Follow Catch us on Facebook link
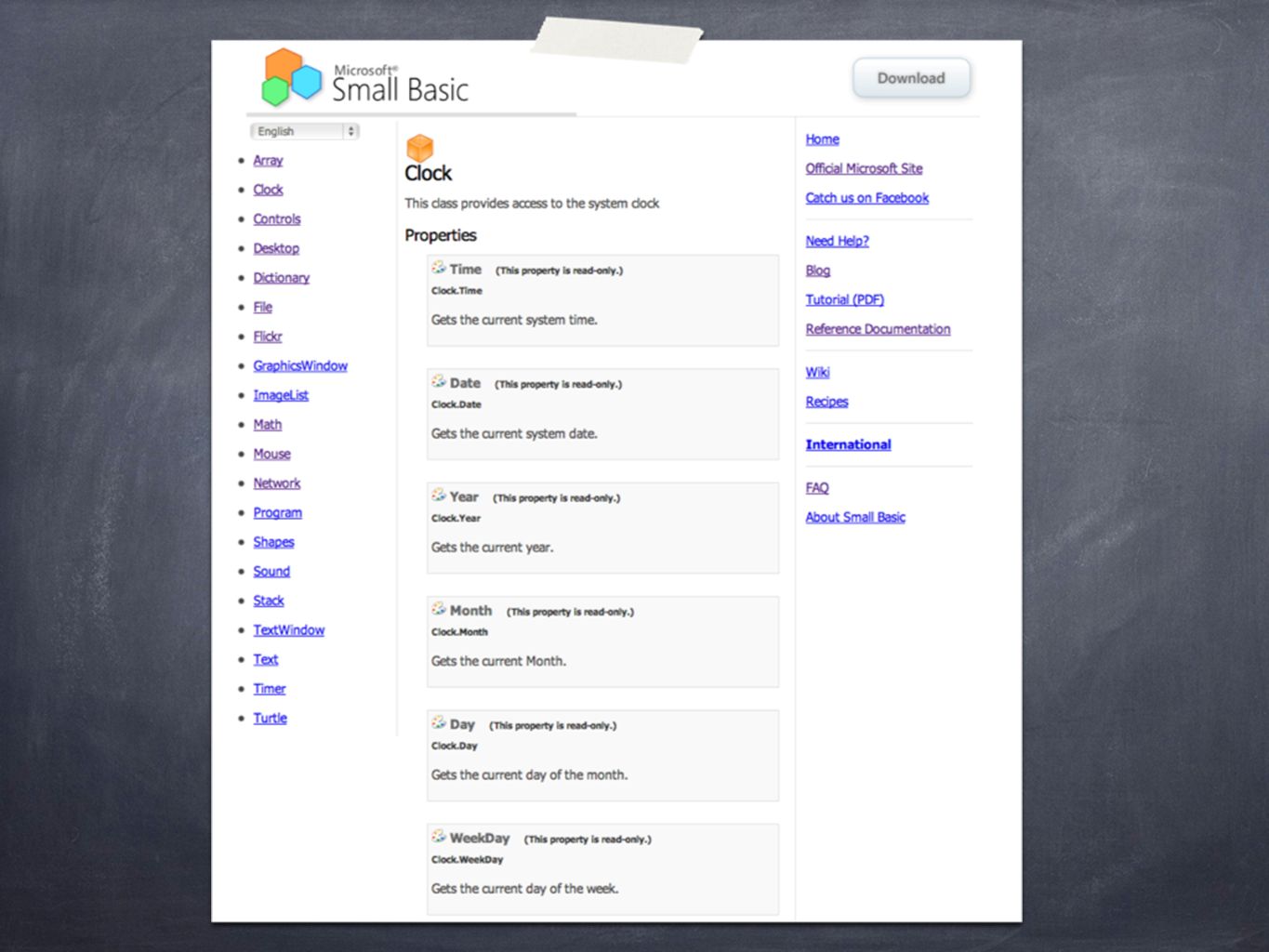This screenshot has width=1269, height=952. click(x=866, y=198)
